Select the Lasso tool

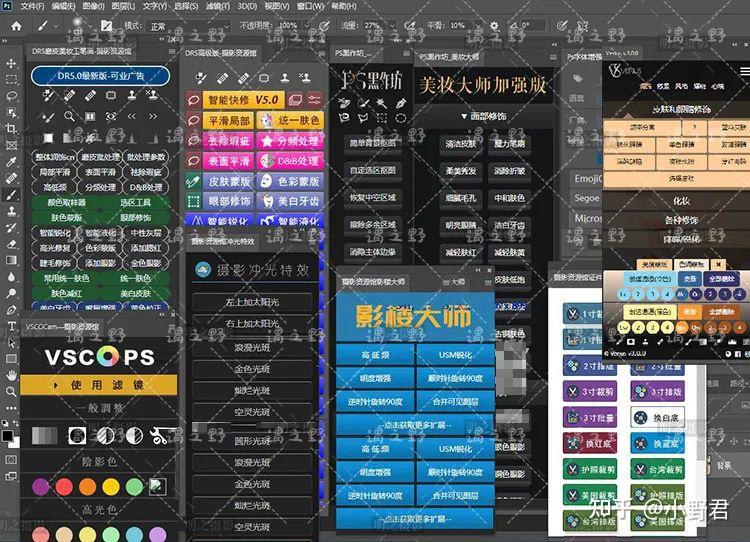point(11,96)
